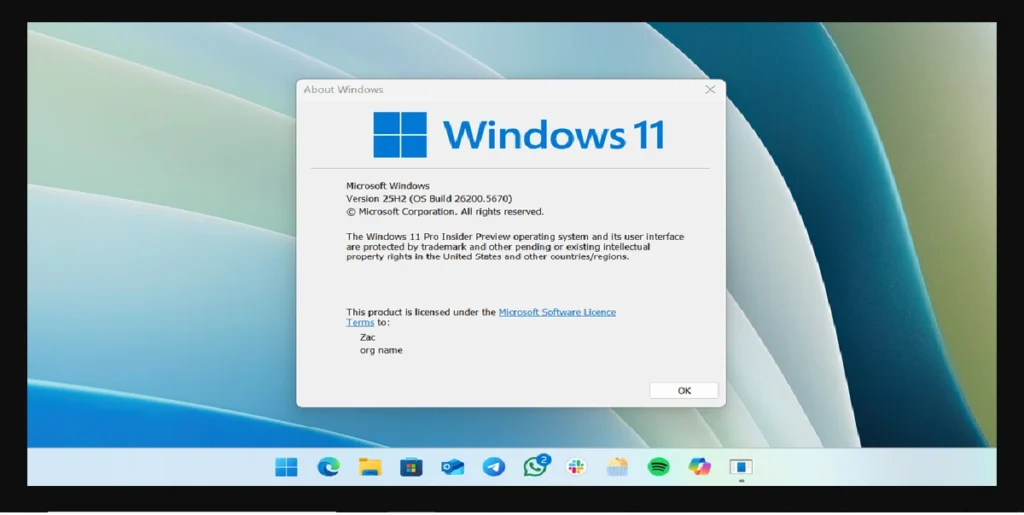Open the Microsoft Software Licence link
This screenshot has width=1024, height=515.
click(557, 312)
